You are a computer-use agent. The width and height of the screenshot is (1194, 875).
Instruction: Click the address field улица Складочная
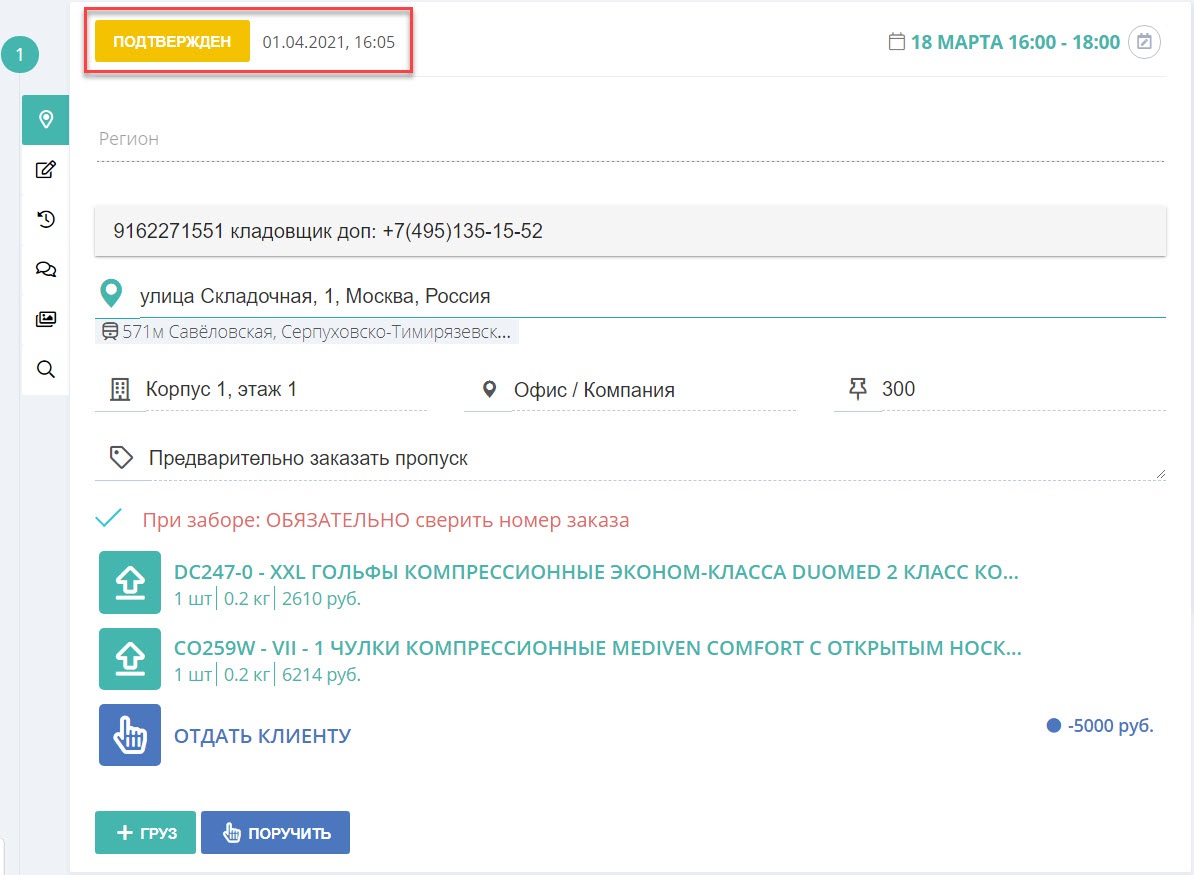pyautogui.click(x=652, y=296)
